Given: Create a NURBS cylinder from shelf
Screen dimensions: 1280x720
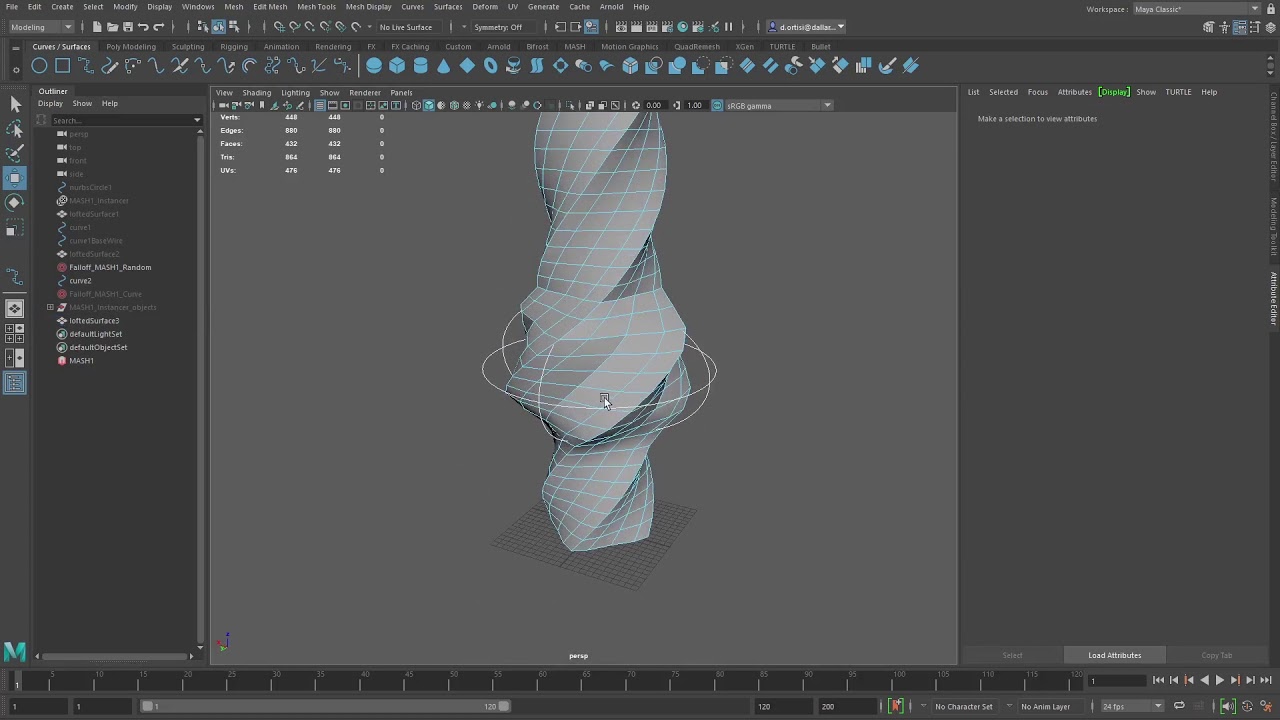Looking at the screenshot, I should click(420, 66).
